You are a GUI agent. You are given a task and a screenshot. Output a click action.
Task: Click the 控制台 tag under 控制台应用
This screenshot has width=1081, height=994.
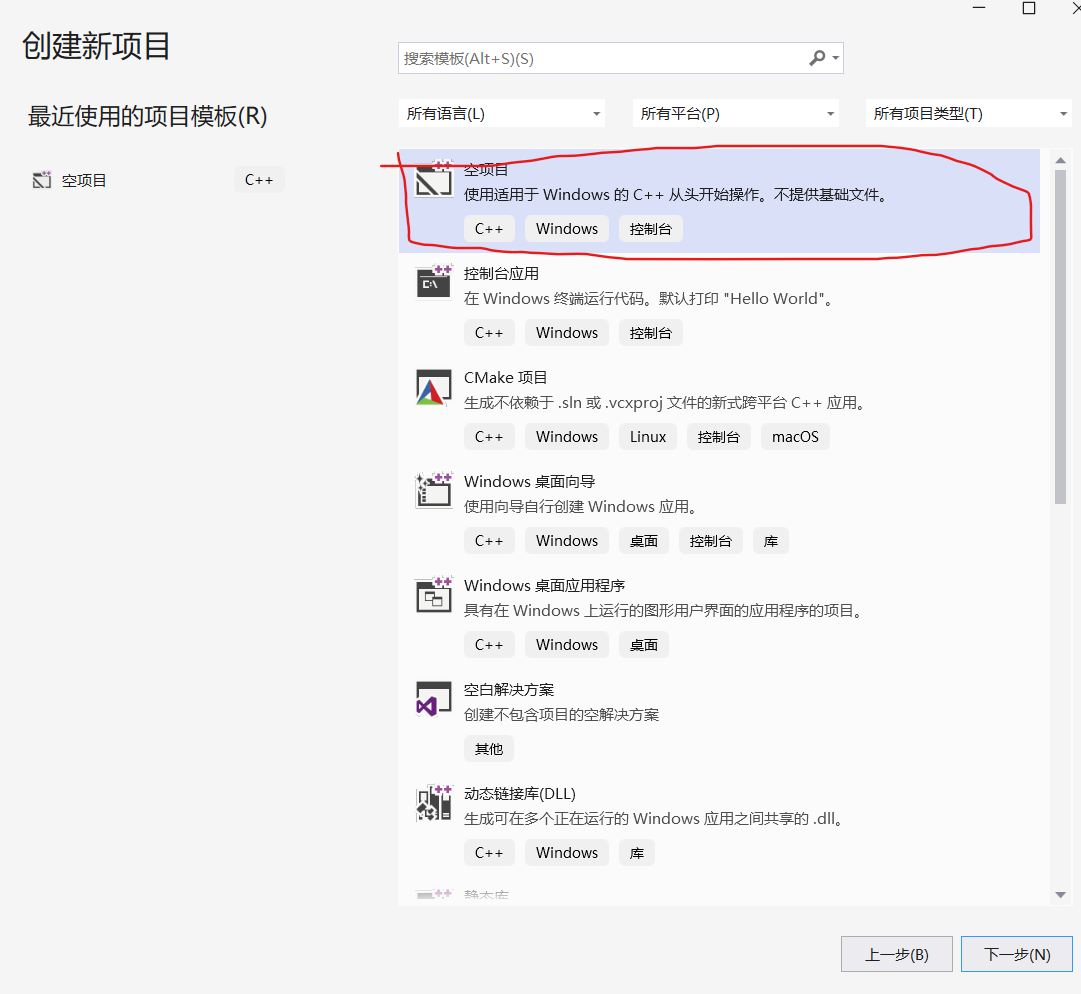[x=651, y=333]
